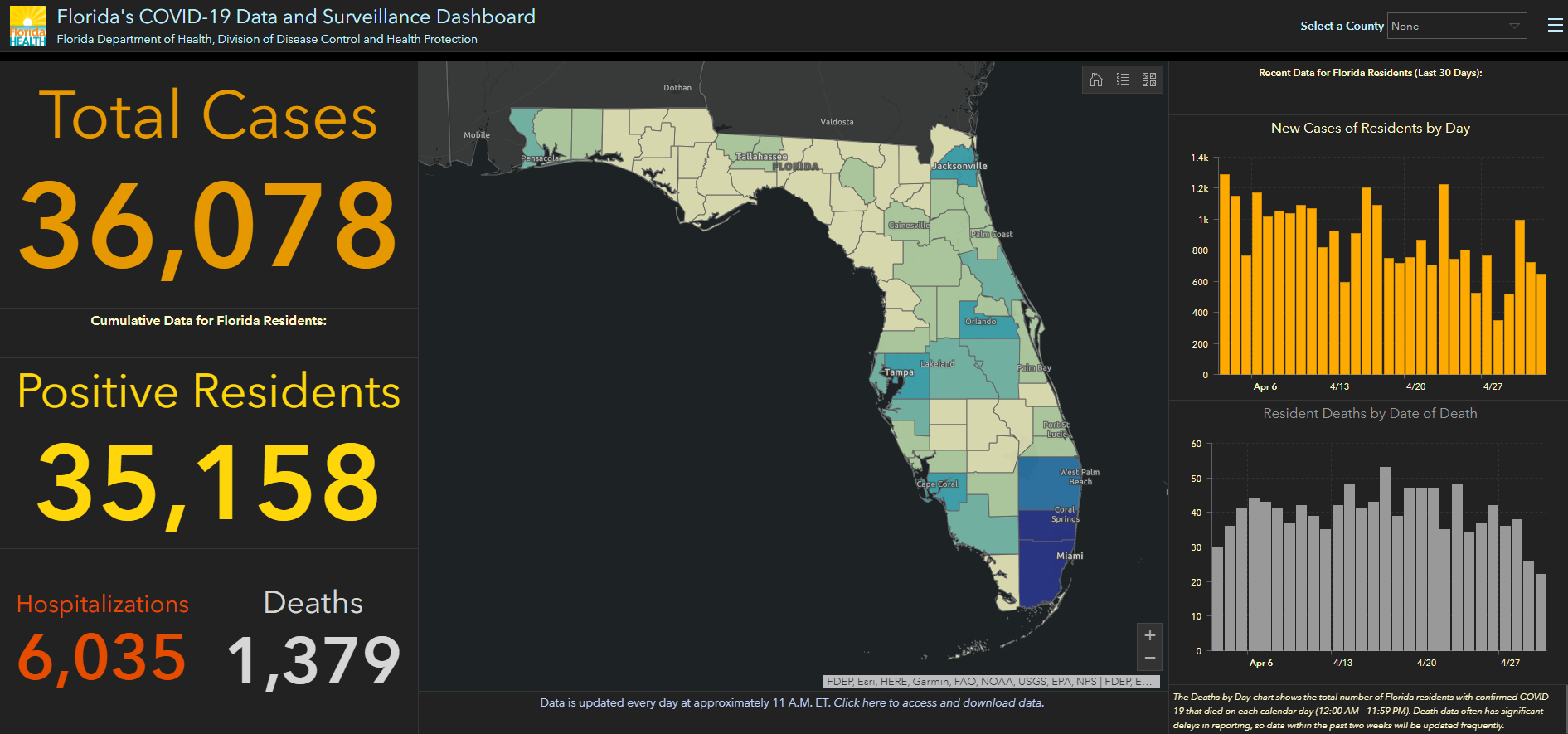Click the Port St. Lucie map label
The image size is (1568, 734).
[1056, 430]
